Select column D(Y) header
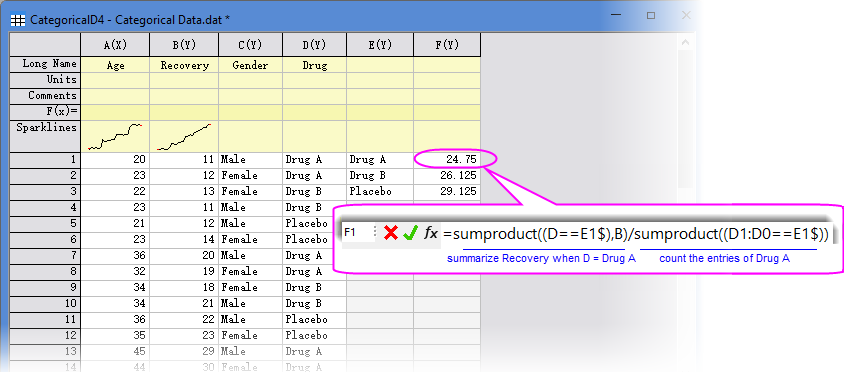 click(x=314, y=45)
